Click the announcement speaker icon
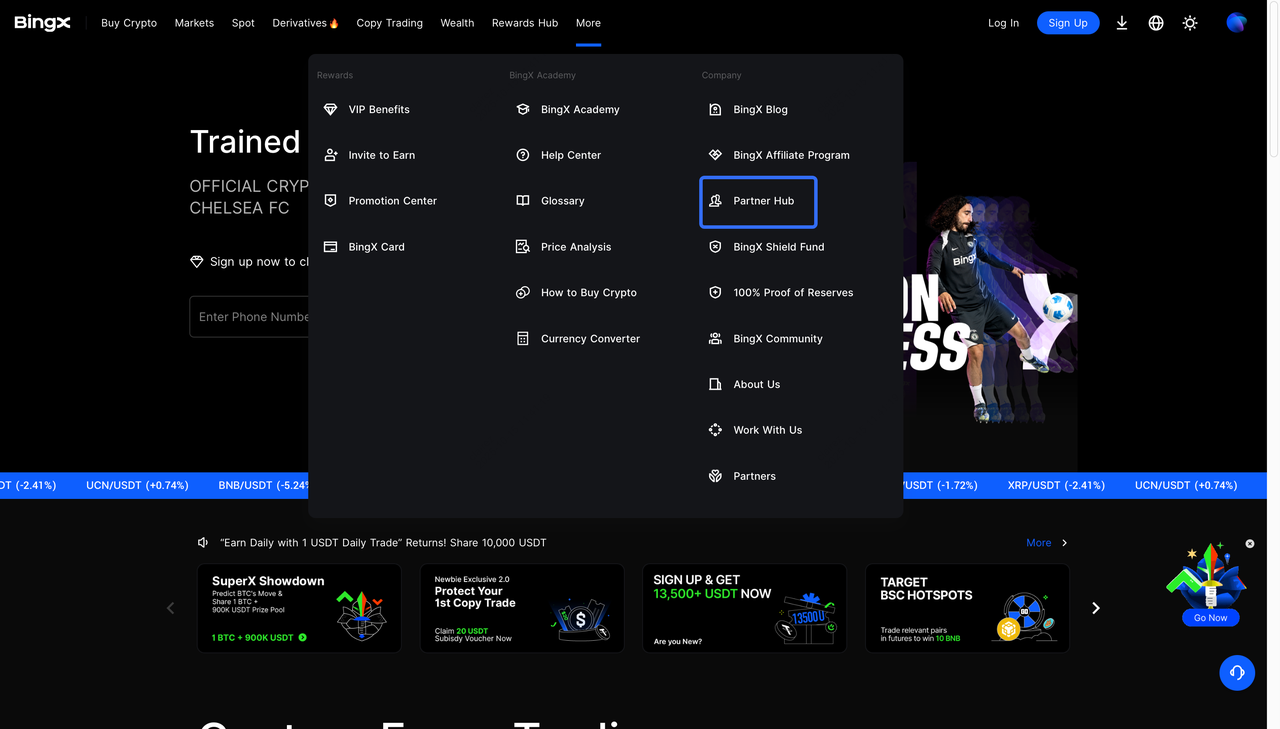This screenshot has width=1280, height=729. (x=203, y=543)
